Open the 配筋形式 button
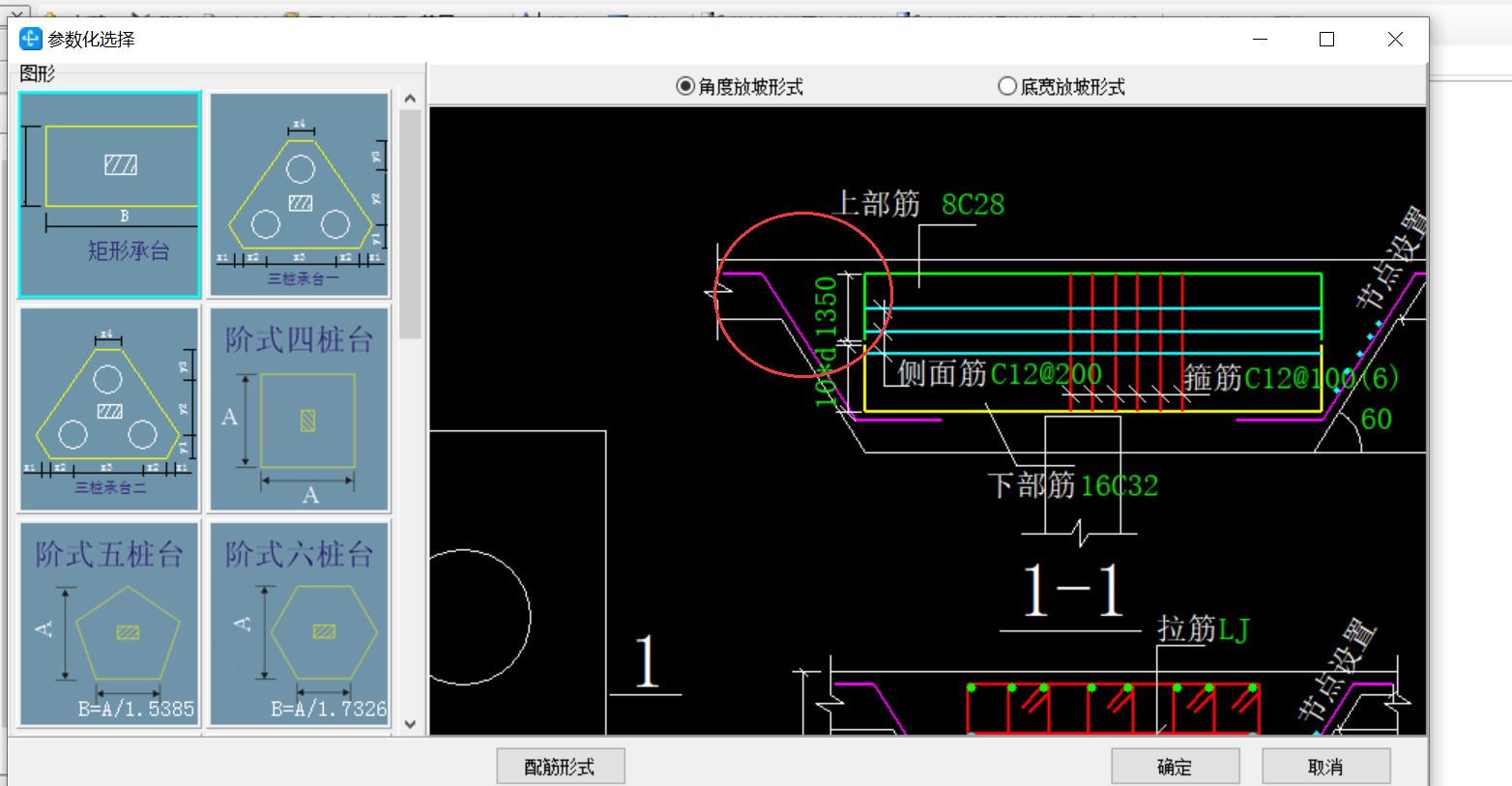This screenshot has width=1512, height=786. pyautogui.click(x=561, y=767)
